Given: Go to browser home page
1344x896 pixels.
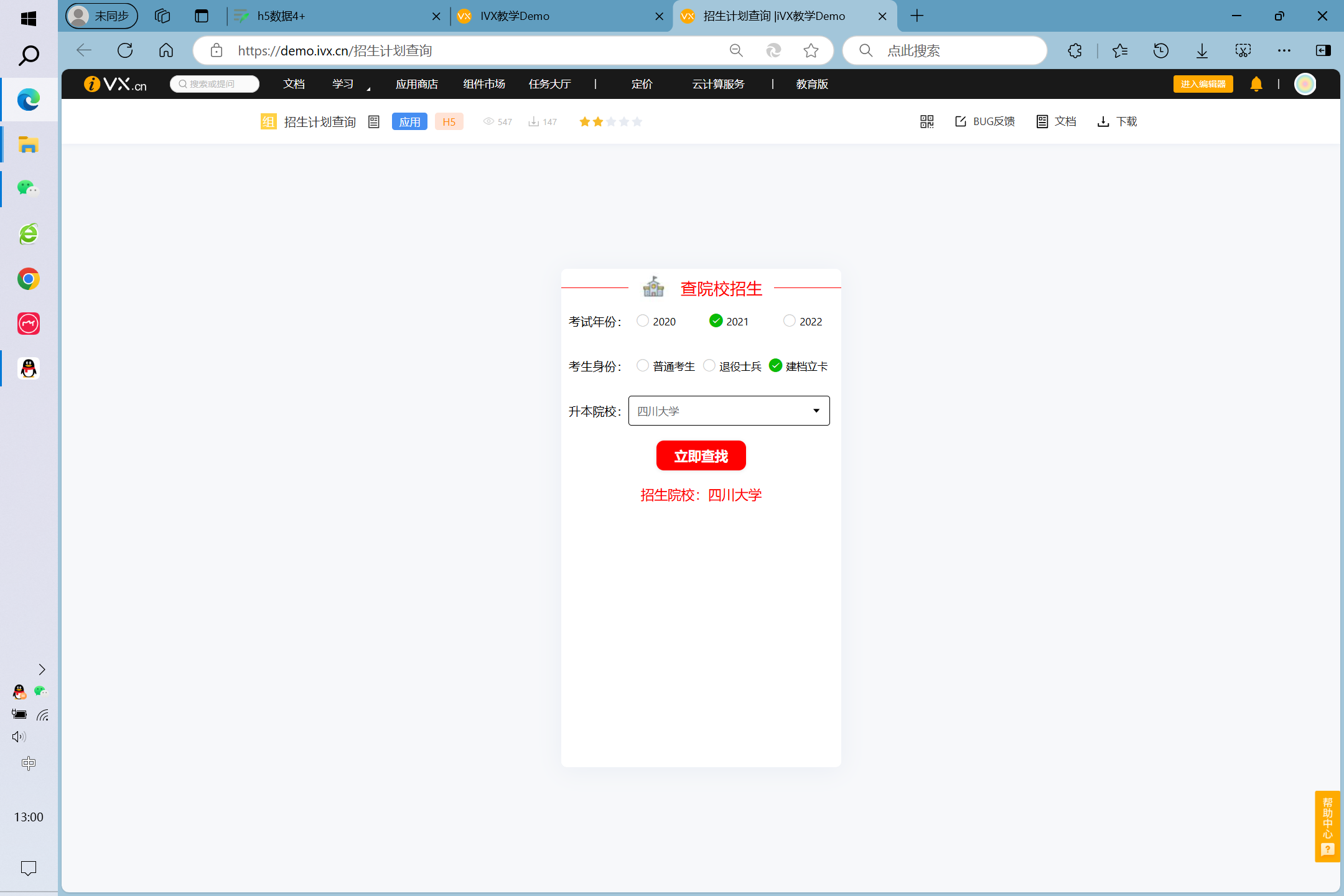Looking at the screenshot, I should click(166, 50).
